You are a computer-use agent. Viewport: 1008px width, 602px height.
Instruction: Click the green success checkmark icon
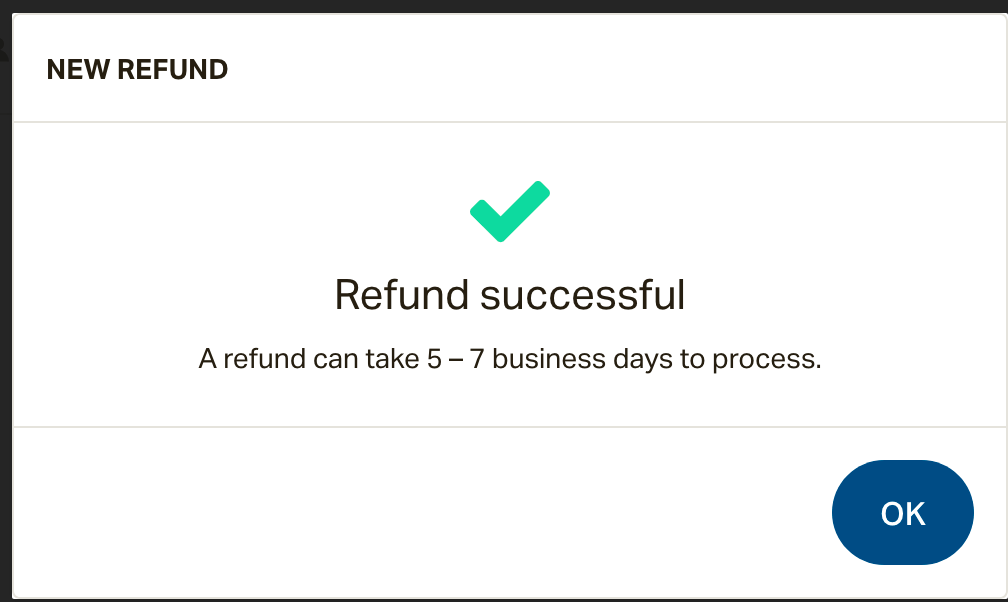click(x=510, y=212)
